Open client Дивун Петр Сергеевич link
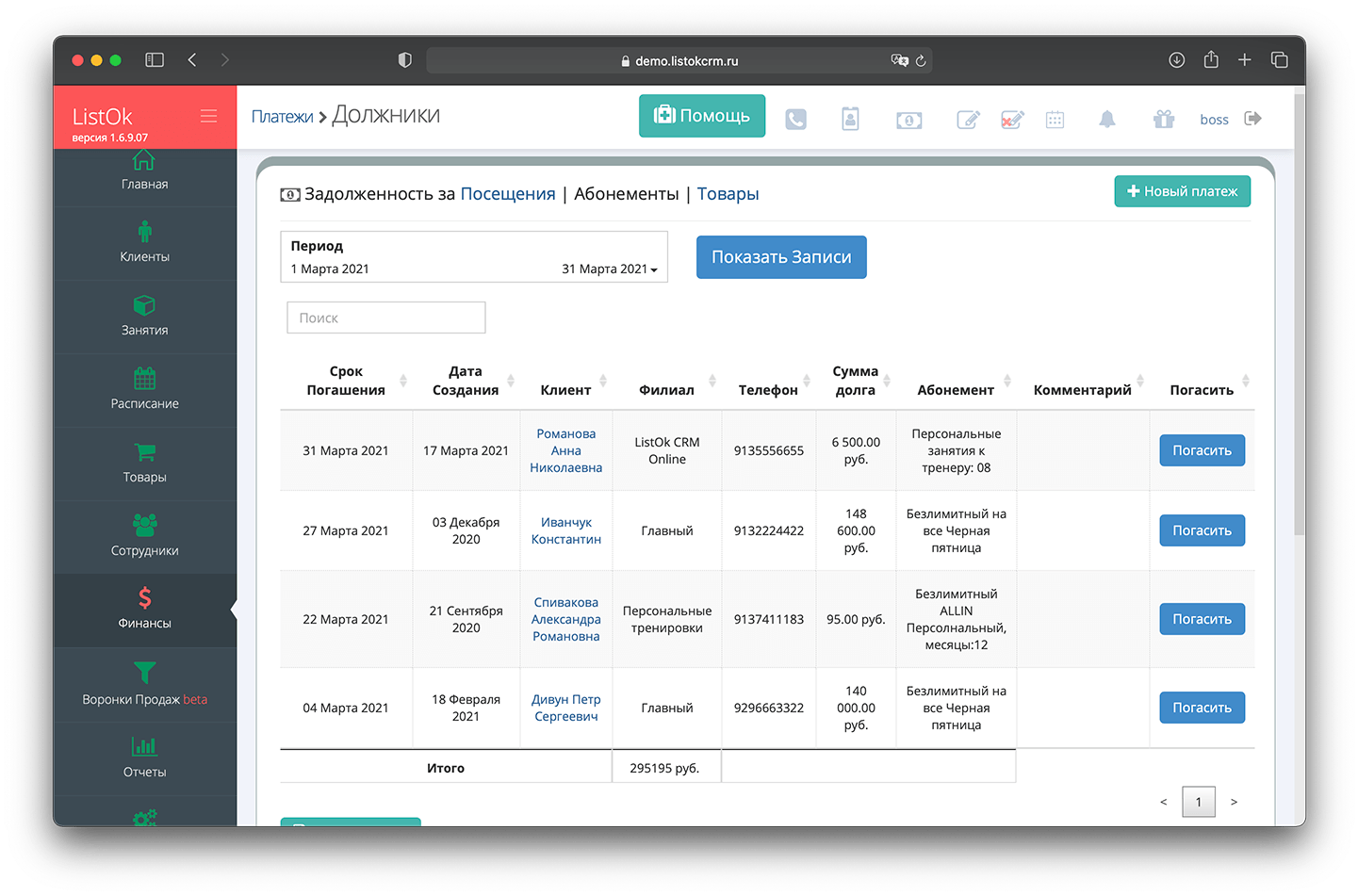Viewport: 1358px width, 896px height. click(565, 708)
